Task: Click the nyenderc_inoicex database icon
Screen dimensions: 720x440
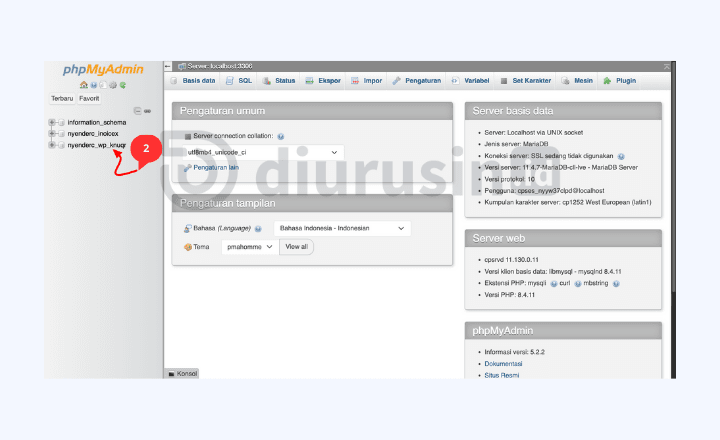Action: point(62,134)
